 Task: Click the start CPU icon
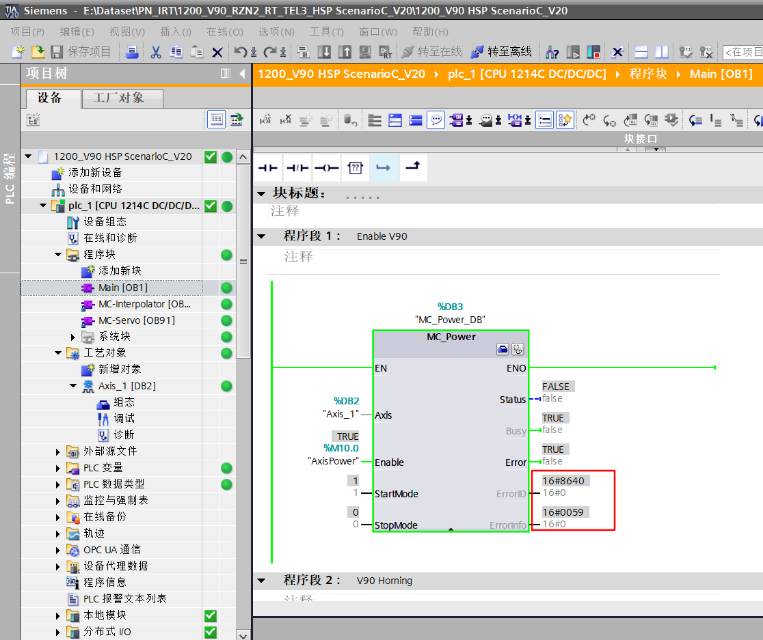tap(573, 52)
